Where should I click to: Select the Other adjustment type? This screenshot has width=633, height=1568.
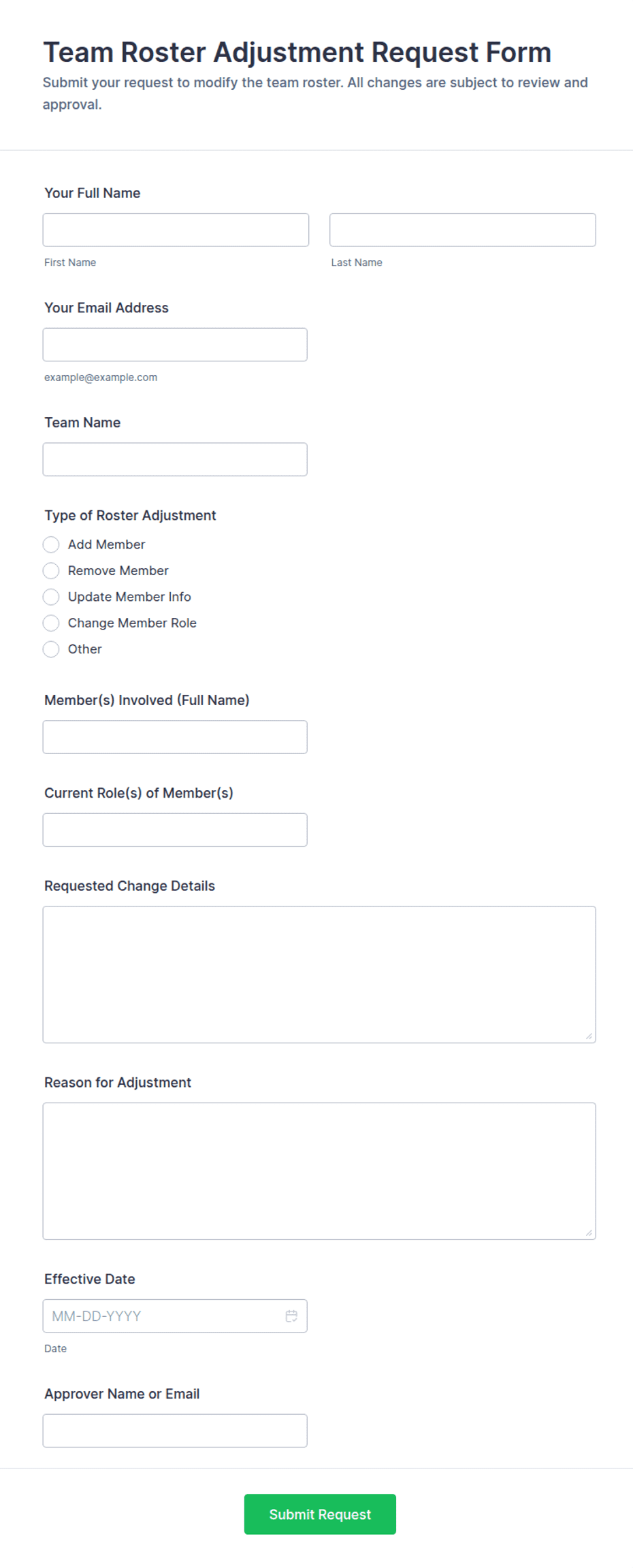click(x=51, y=649)
